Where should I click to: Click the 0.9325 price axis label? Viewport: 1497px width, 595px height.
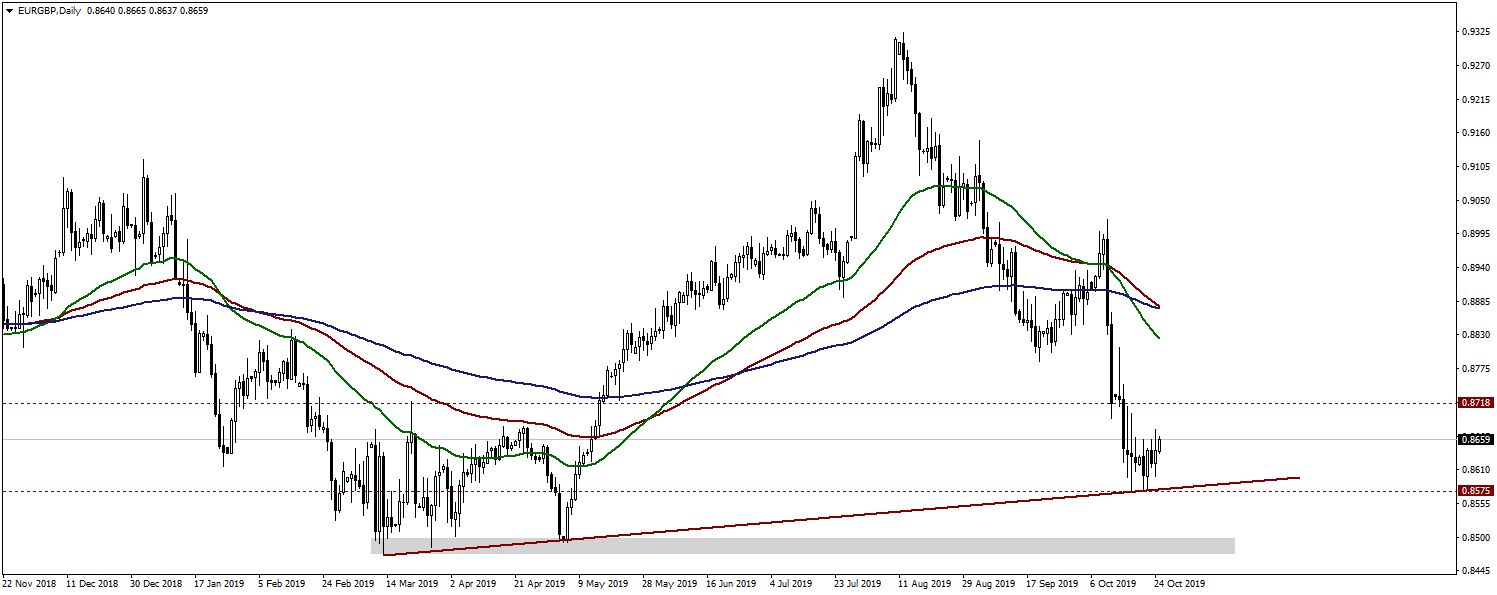(x=1475, y=32)
